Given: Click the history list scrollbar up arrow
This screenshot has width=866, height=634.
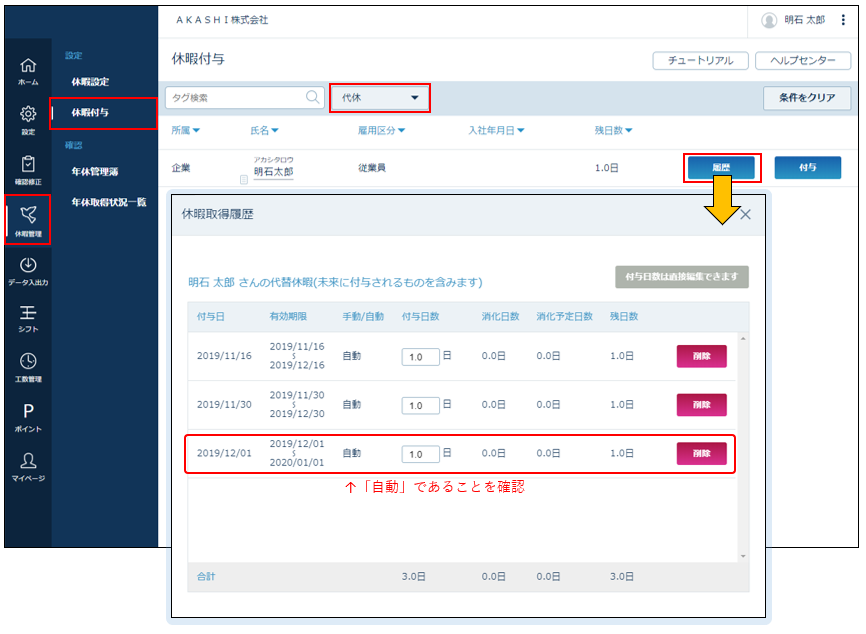Looking at the screenshot, I should click(x=743, y=339).
